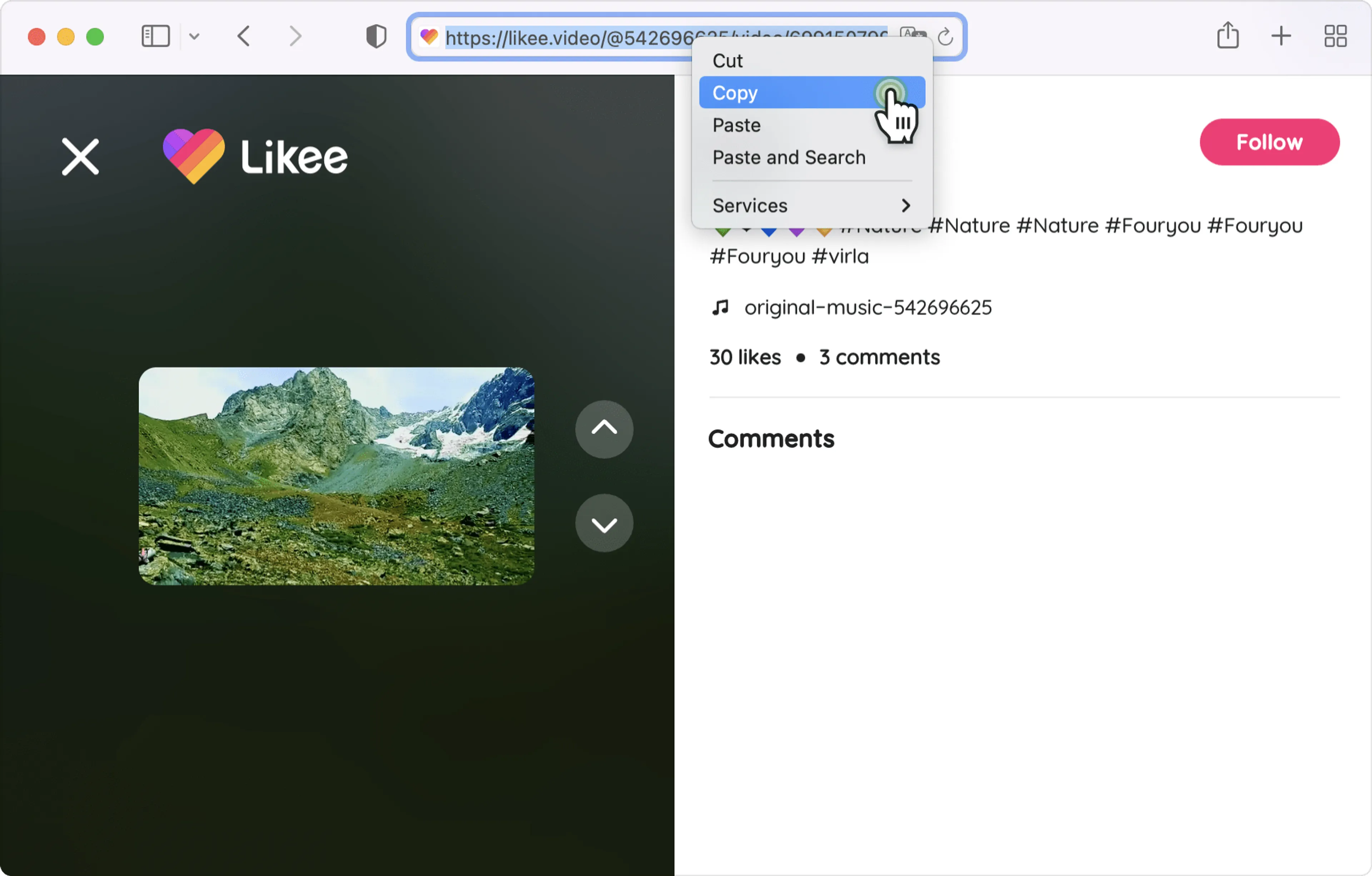Go to the previous video arrow
1372x876 pixels.
point(604,429)
